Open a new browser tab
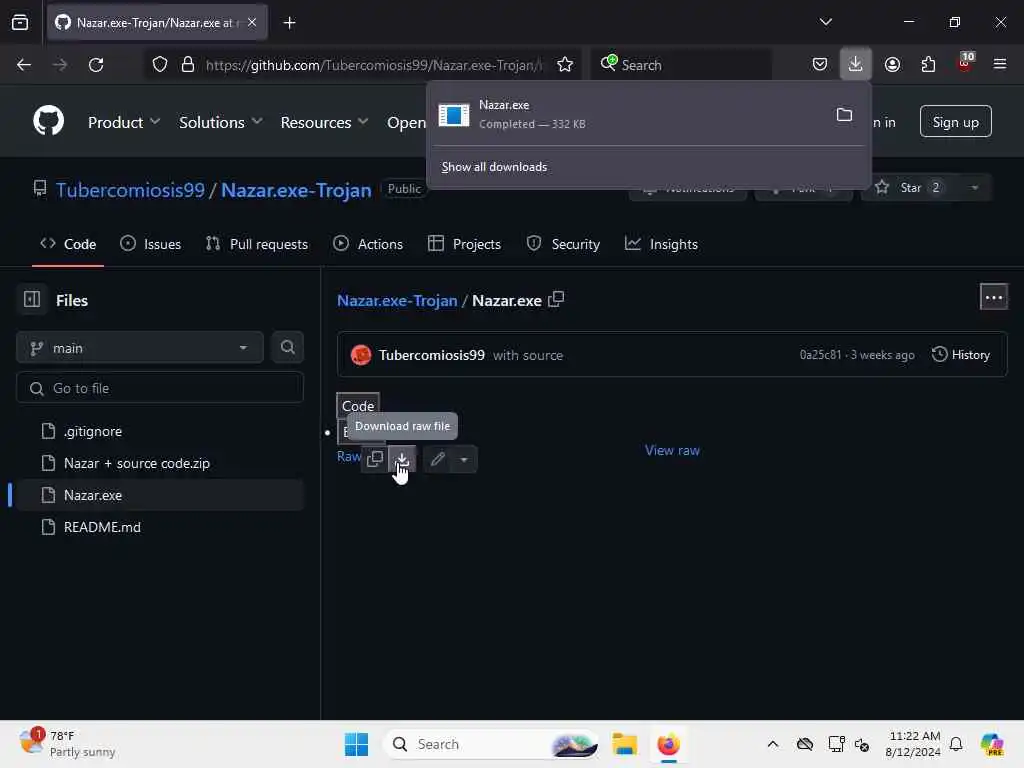Screen dimensions: 1024x768 point(289,23)
